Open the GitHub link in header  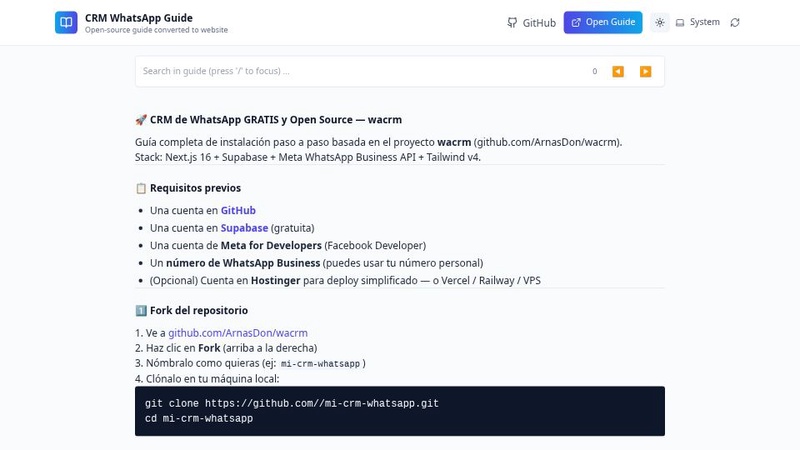pos(531,22)
